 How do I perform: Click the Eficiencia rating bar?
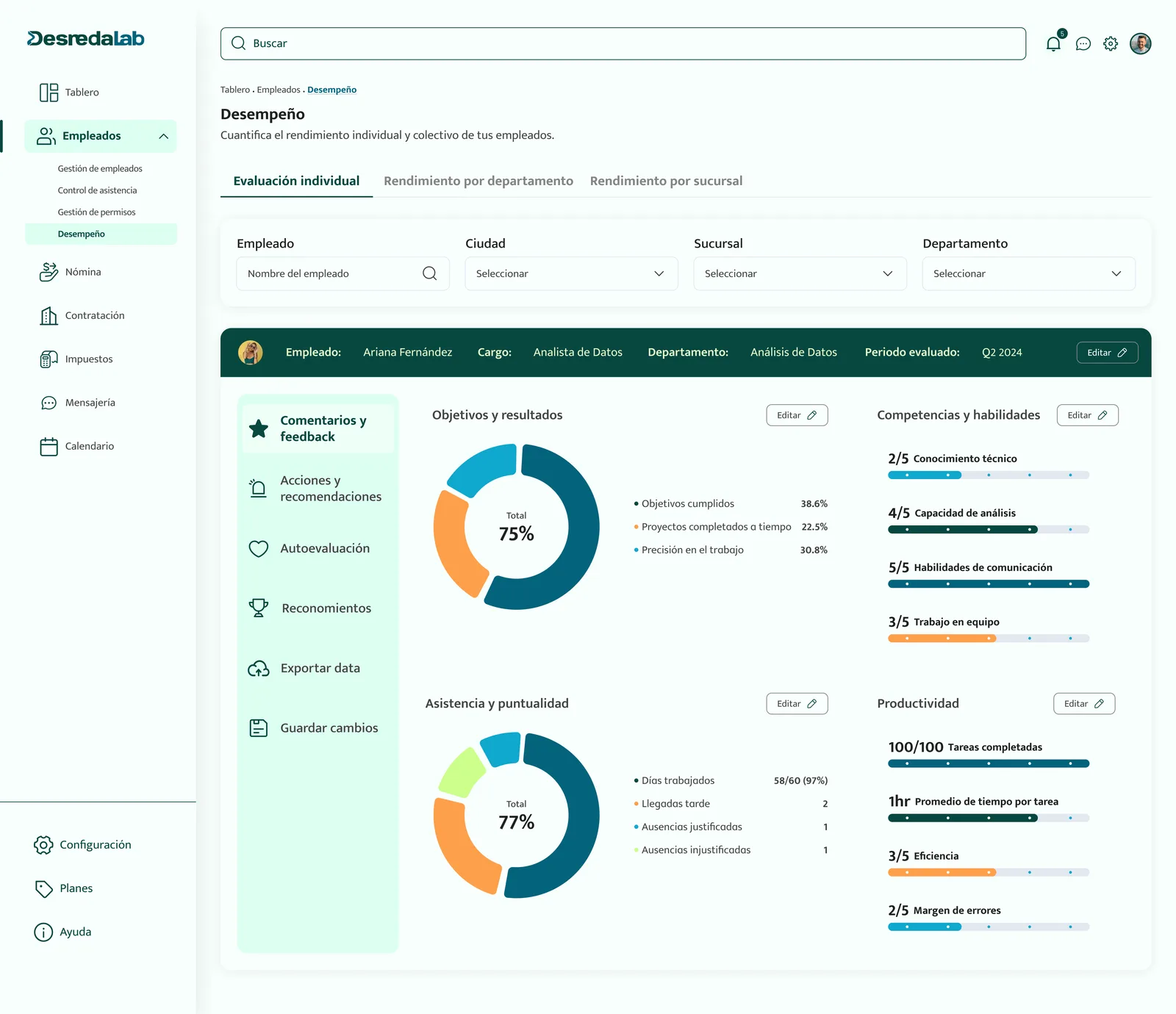(989, 873)
